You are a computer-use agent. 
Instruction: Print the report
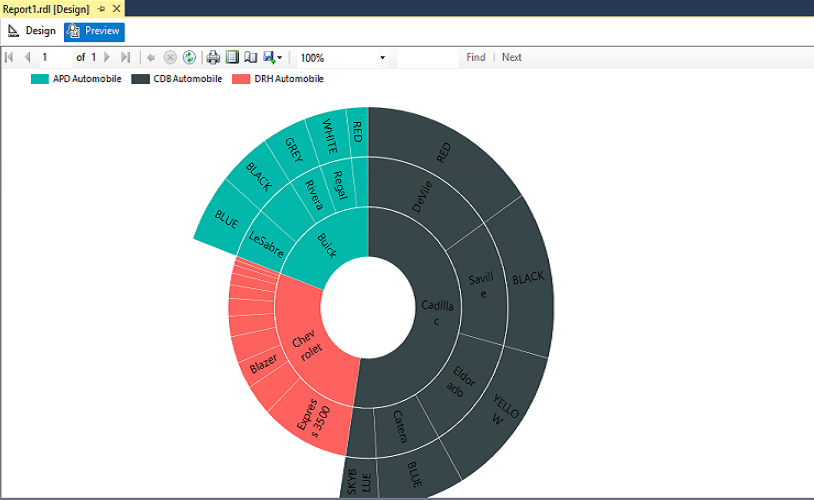coord(213,57)
